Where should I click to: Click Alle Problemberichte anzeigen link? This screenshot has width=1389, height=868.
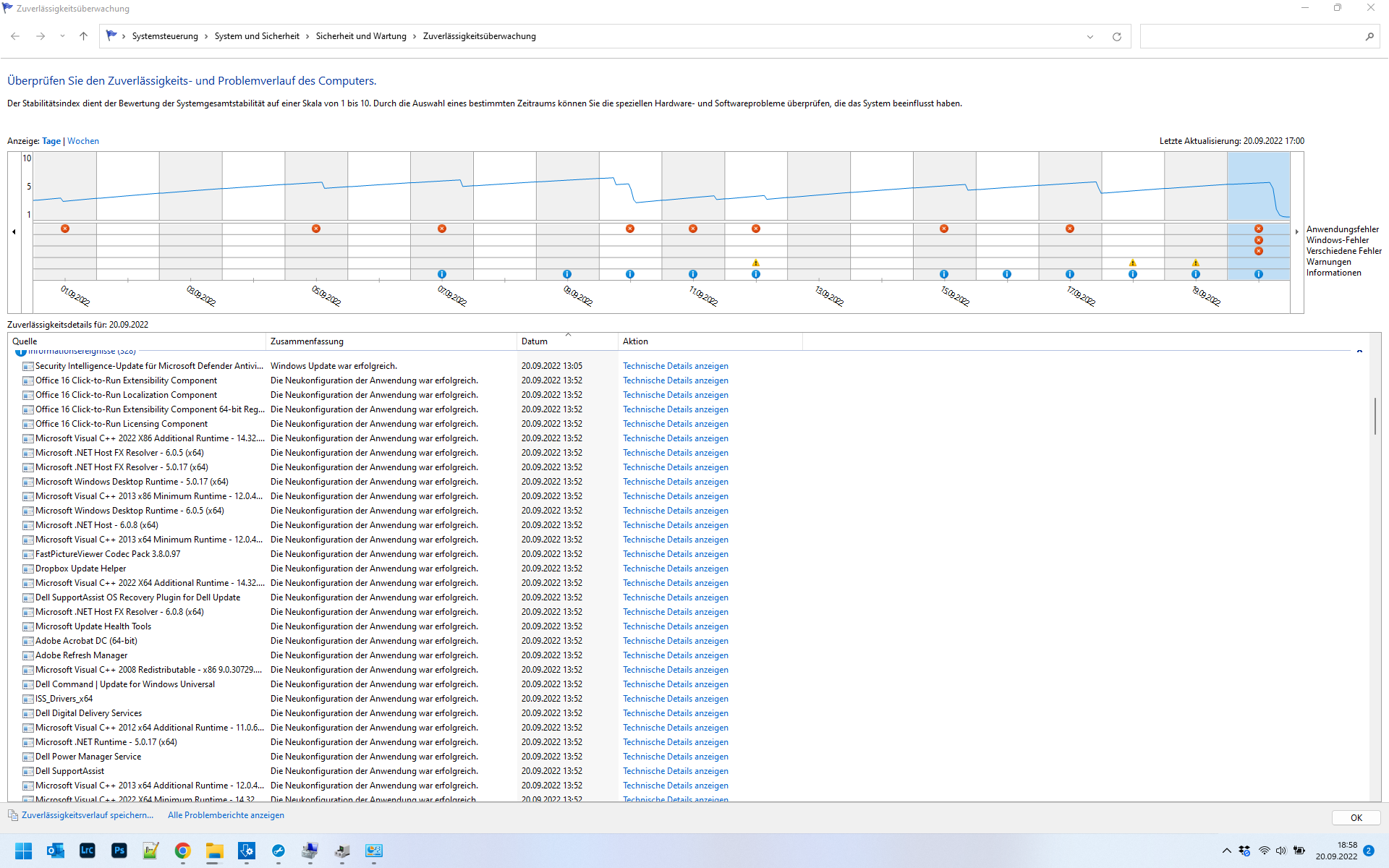[x=226, y=815]
